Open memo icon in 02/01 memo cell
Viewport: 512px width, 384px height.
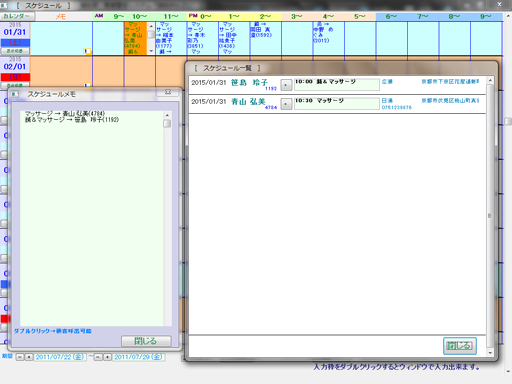87,85
